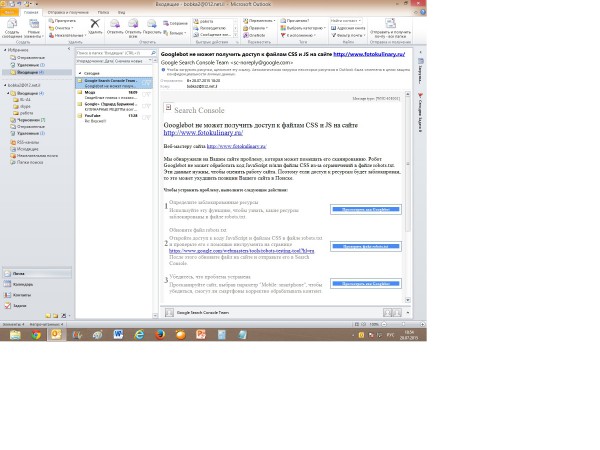Viewport: 600px width, 450px height.
Task: Select the RSS-каналы folder
Action: (x=25, y=142)
